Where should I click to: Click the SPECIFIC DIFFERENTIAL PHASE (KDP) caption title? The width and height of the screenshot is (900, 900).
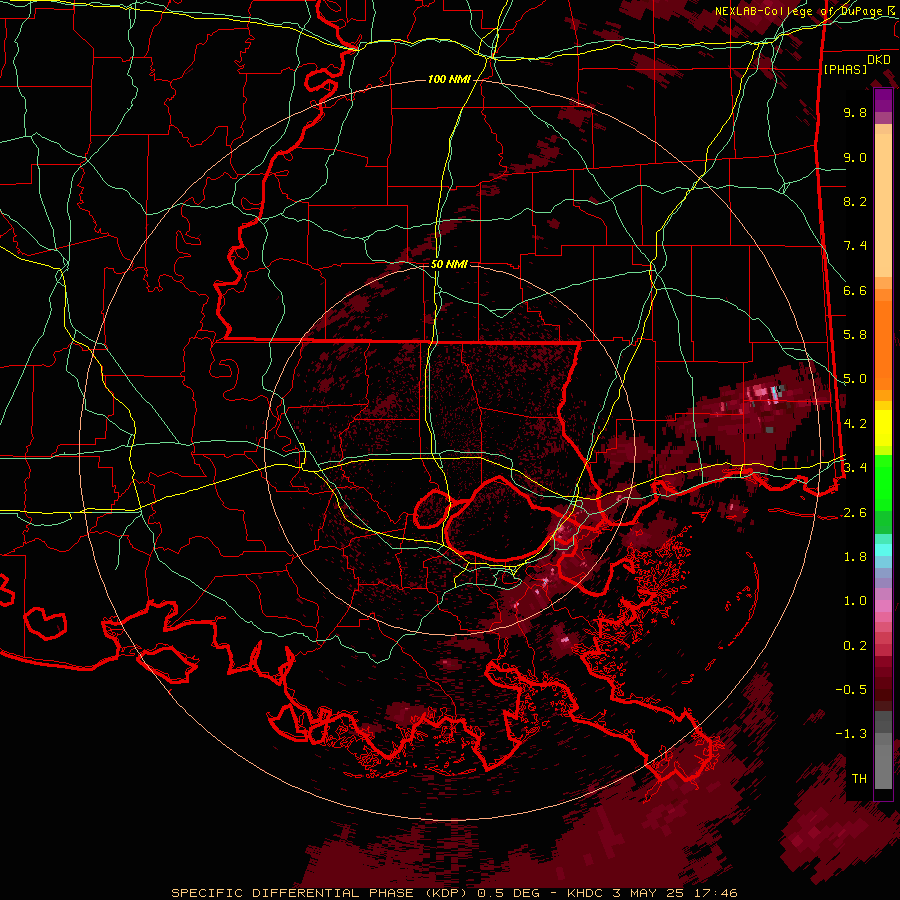click(x=321, y=893)
